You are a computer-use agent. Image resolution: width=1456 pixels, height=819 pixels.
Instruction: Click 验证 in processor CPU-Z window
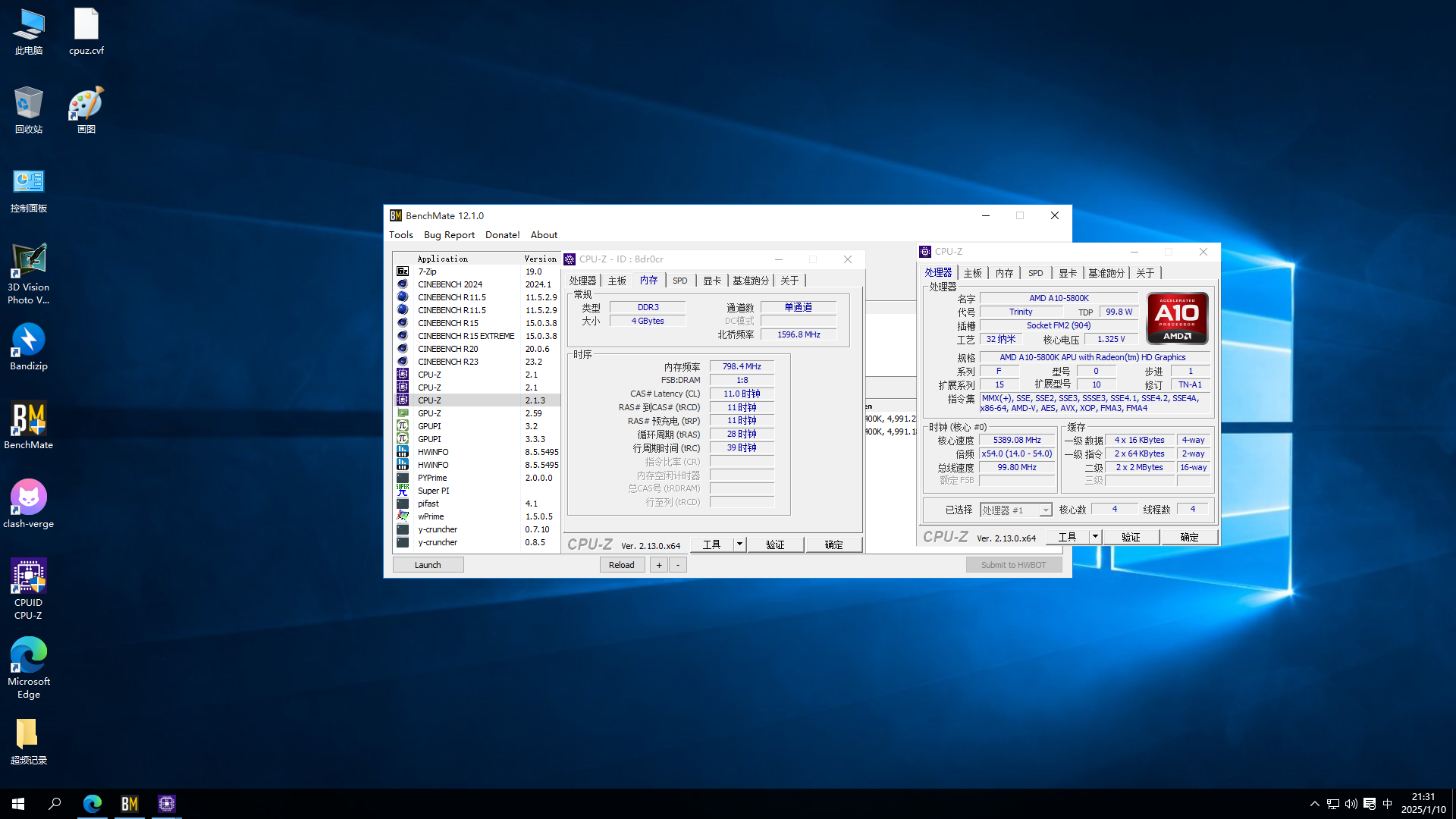click(x=1131, y=537)
